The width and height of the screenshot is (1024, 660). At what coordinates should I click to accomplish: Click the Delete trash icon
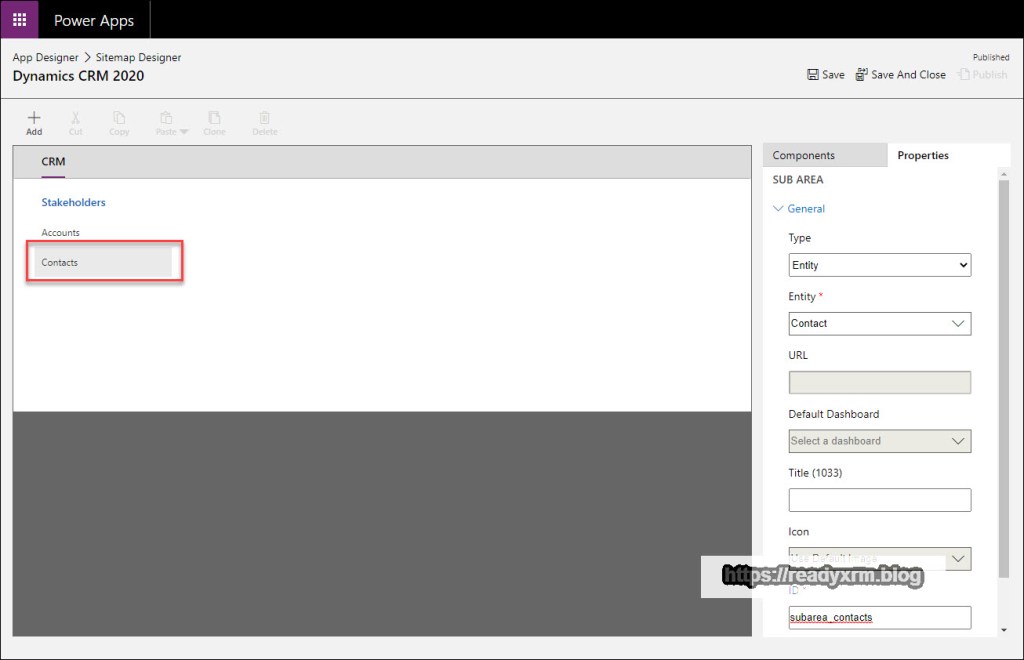point(264,118)
